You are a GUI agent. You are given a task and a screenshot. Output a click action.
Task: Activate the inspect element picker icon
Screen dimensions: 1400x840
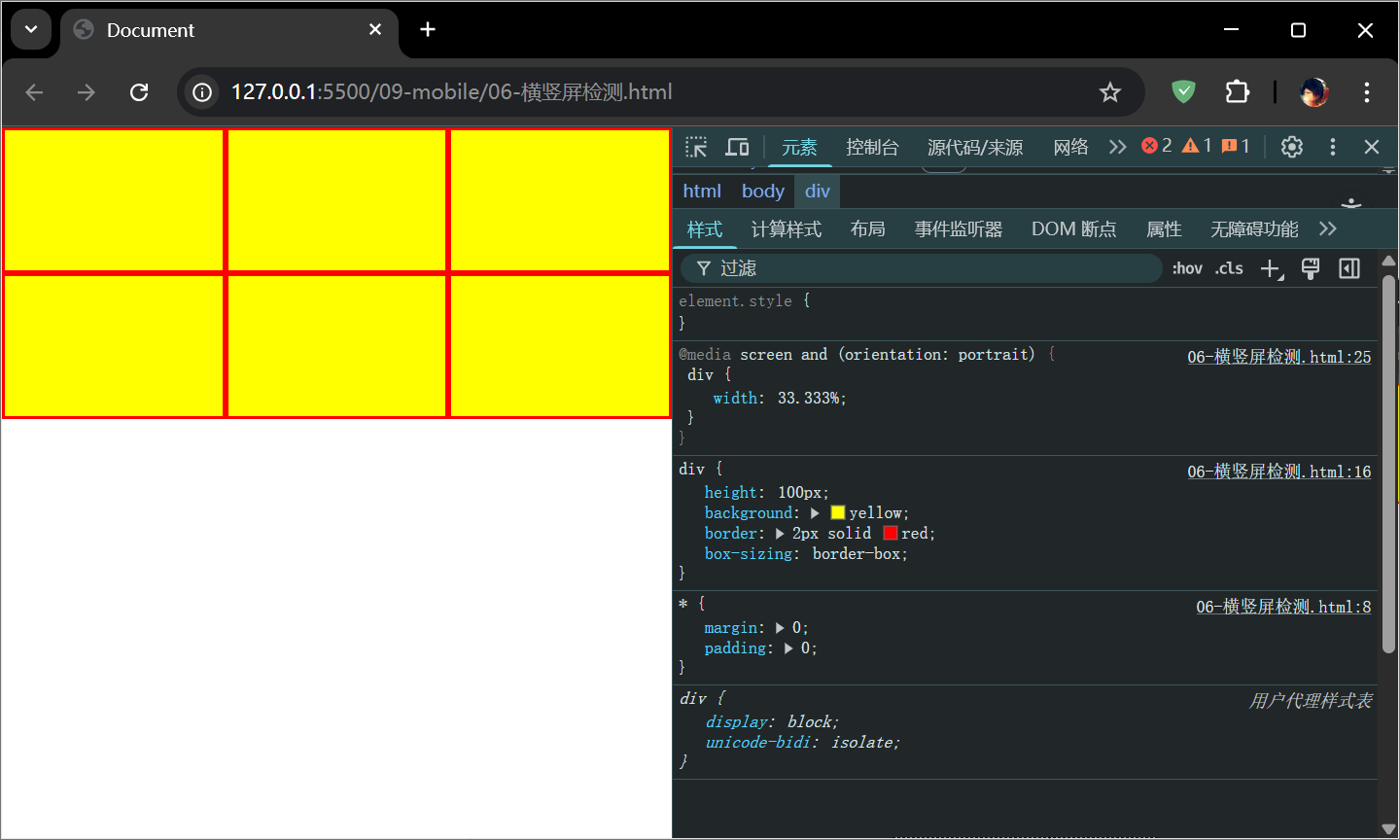click(x=696, y=147)
